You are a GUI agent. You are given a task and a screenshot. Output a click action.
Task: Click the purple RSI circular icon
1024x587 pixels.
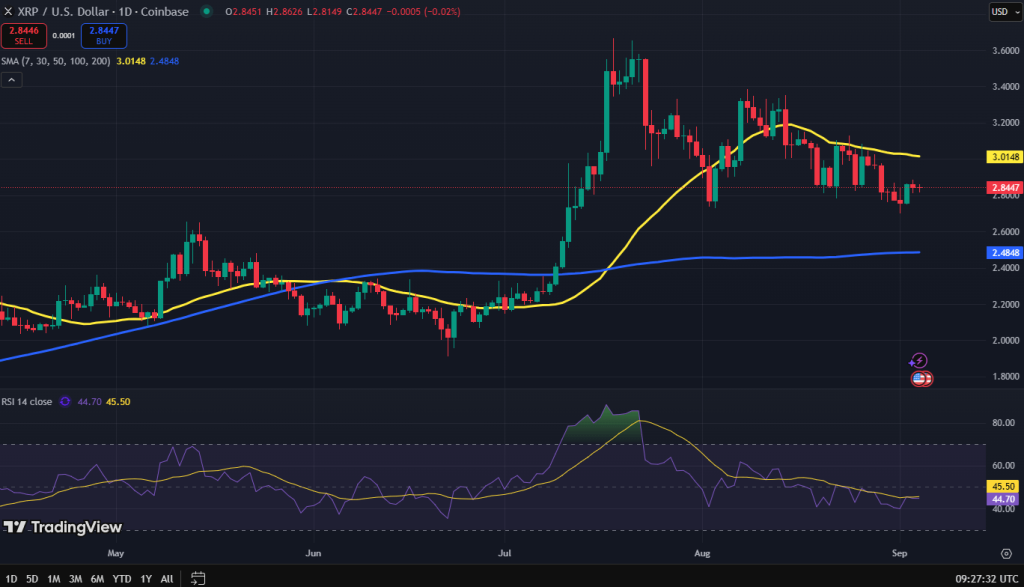tap(65, 402)
